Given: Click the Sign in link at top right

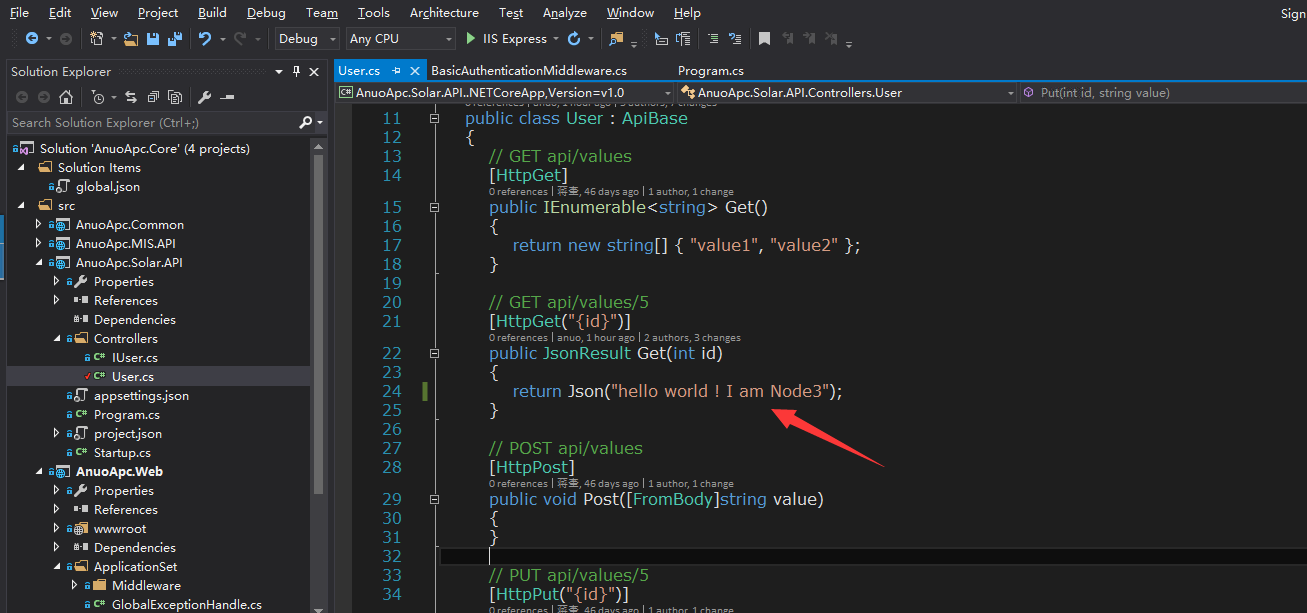Looking at the screenshot, I should [1293, 13].
